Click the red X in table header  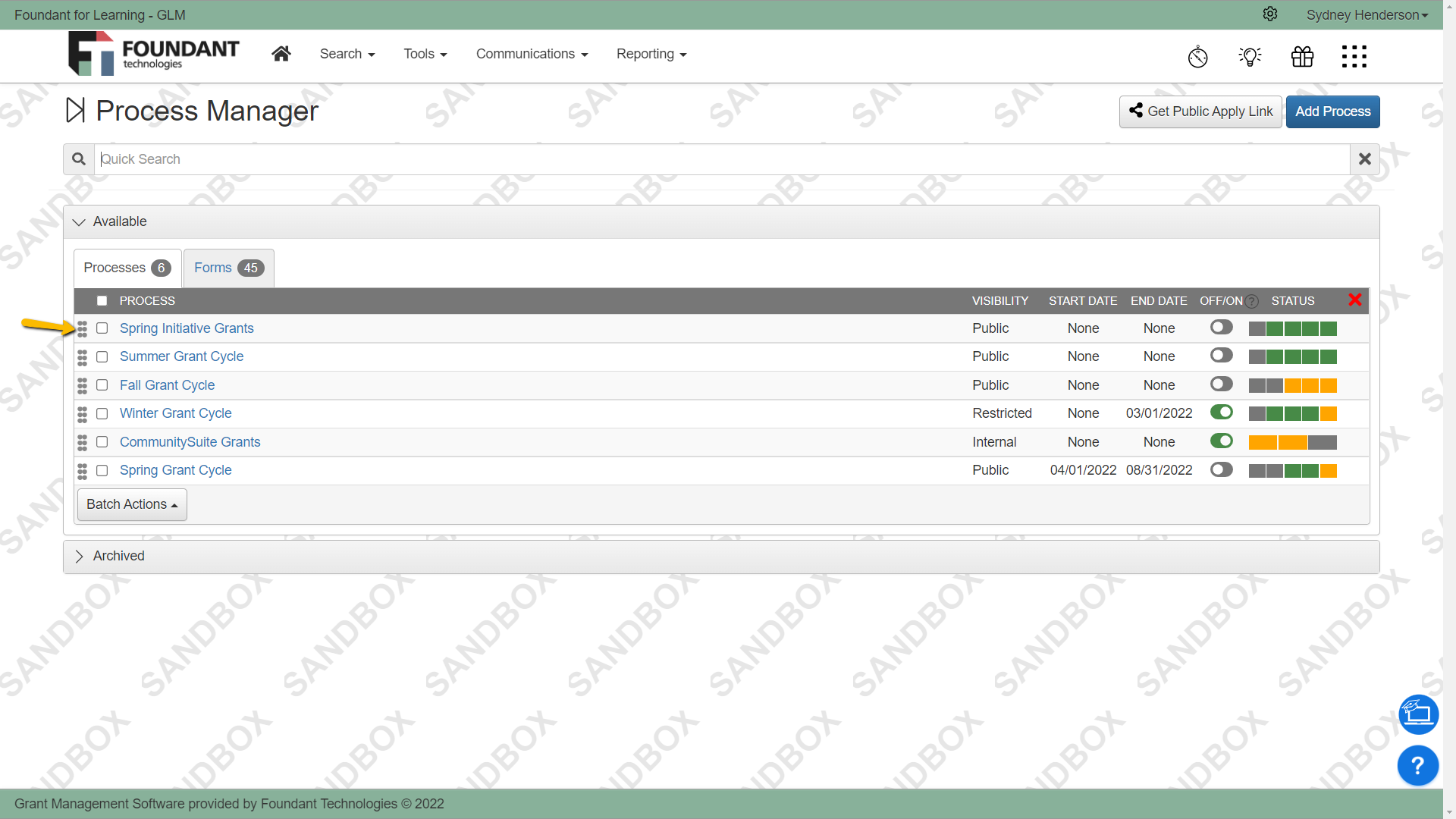point(1355,300)
